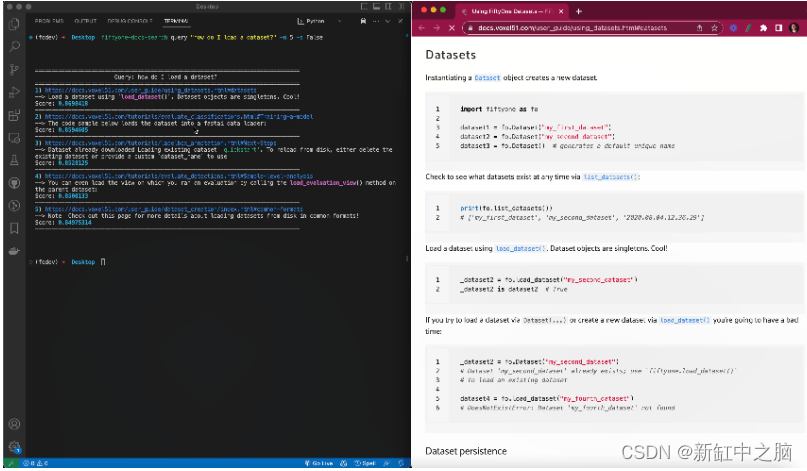Click Go Live in status bar

click(319, 463)
